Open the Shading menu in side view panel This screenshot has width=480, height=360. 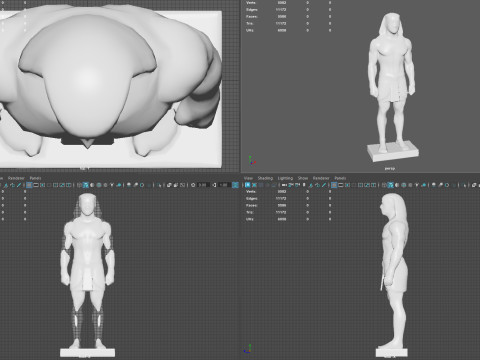(x=265, y=178)
